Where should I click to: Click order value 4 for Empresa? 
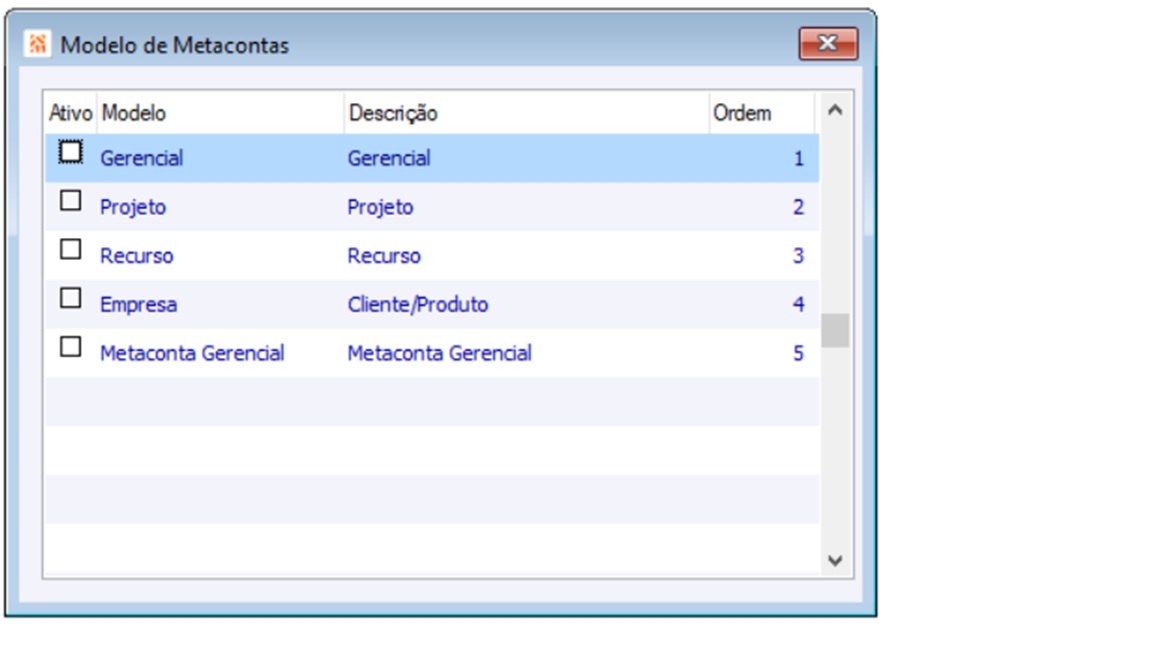(x=799, y=304)
